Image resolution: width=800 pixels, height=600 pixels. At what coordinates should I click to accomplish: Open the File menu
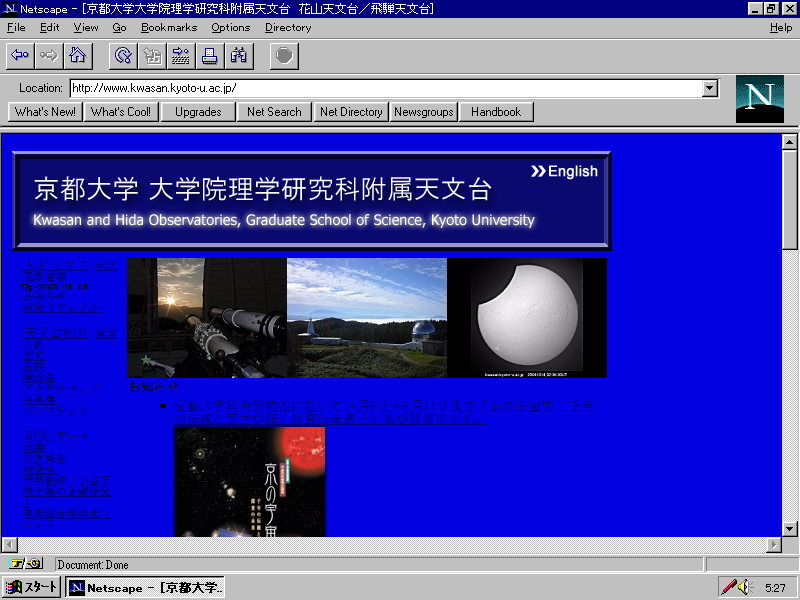tap(16, 28)
